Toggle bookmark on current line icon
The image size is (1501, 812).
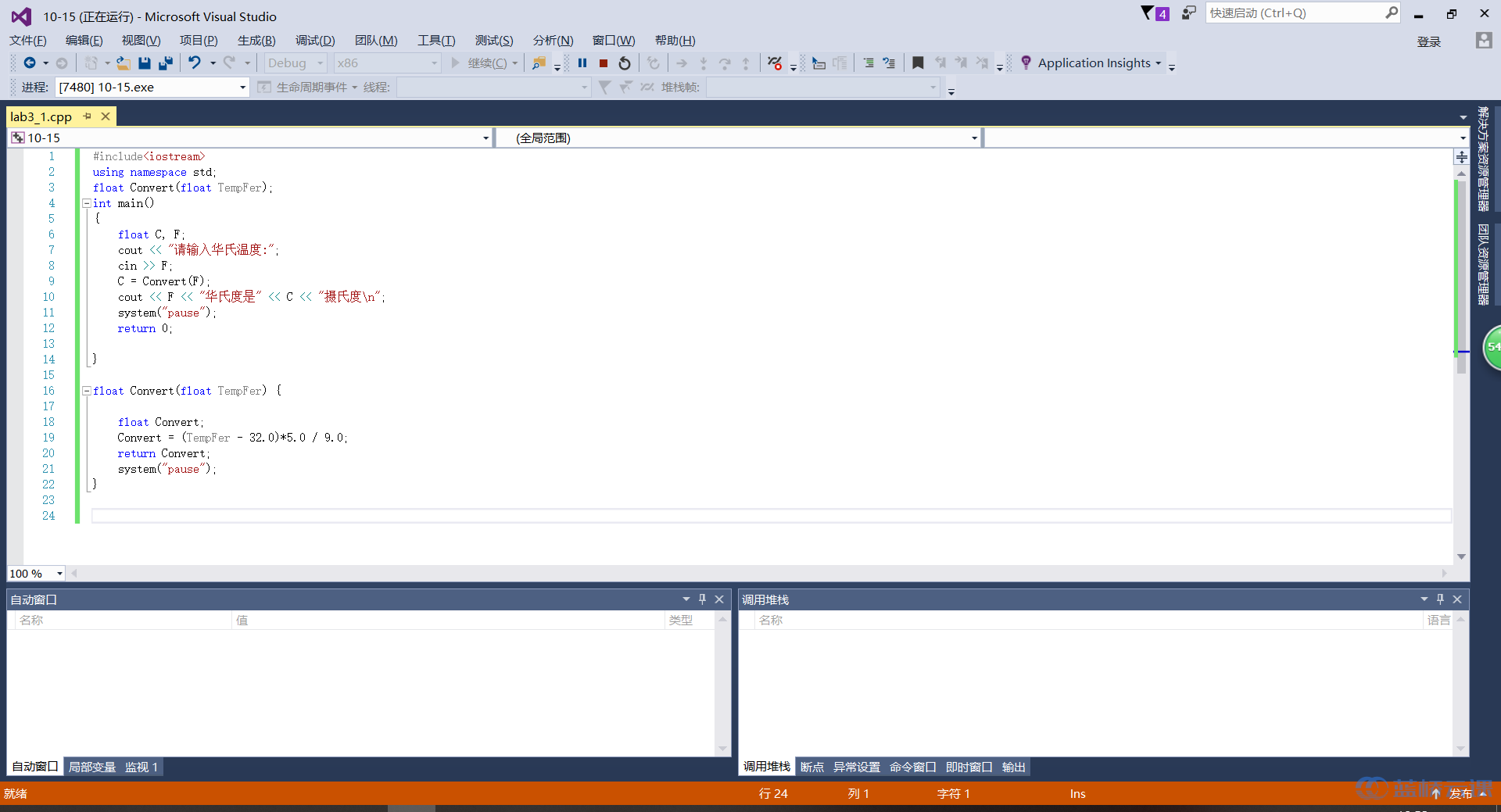[x=918, y=63]
